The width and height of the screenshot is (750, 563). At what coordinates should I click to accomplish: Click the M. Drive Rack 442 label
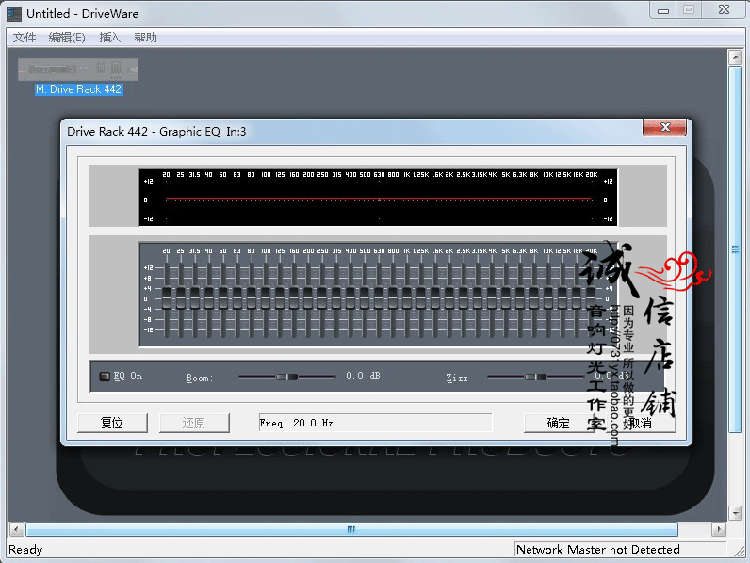pos(79,89)
